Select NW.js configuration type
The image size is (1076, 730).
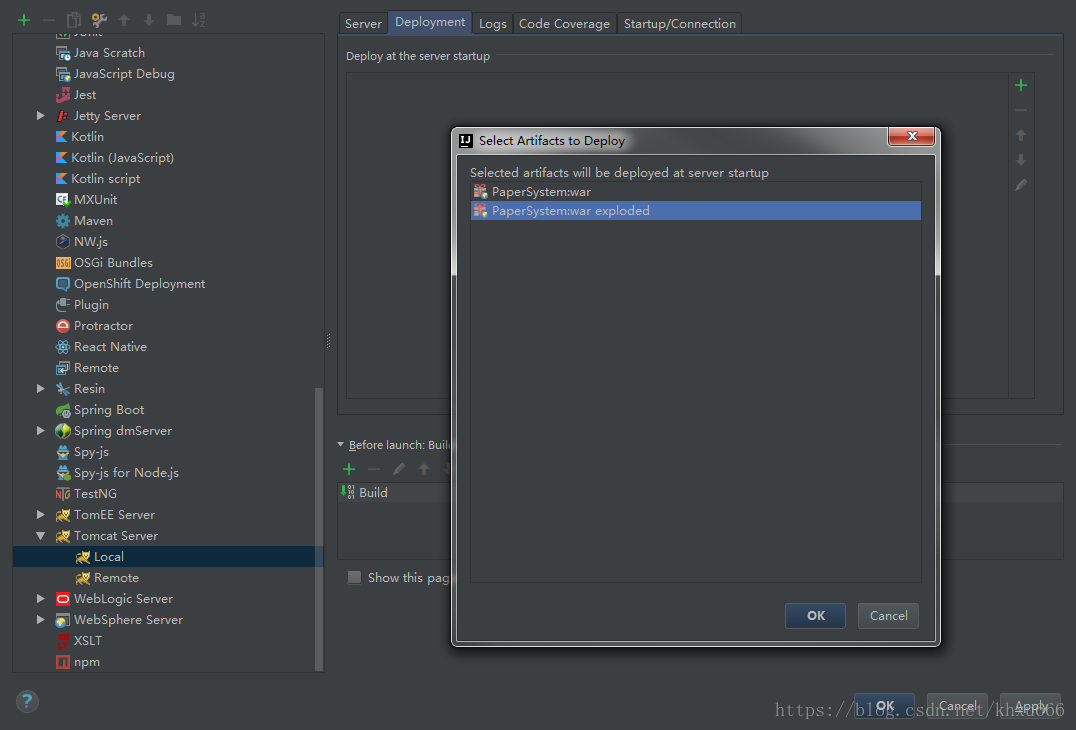[x=91, y=242]
